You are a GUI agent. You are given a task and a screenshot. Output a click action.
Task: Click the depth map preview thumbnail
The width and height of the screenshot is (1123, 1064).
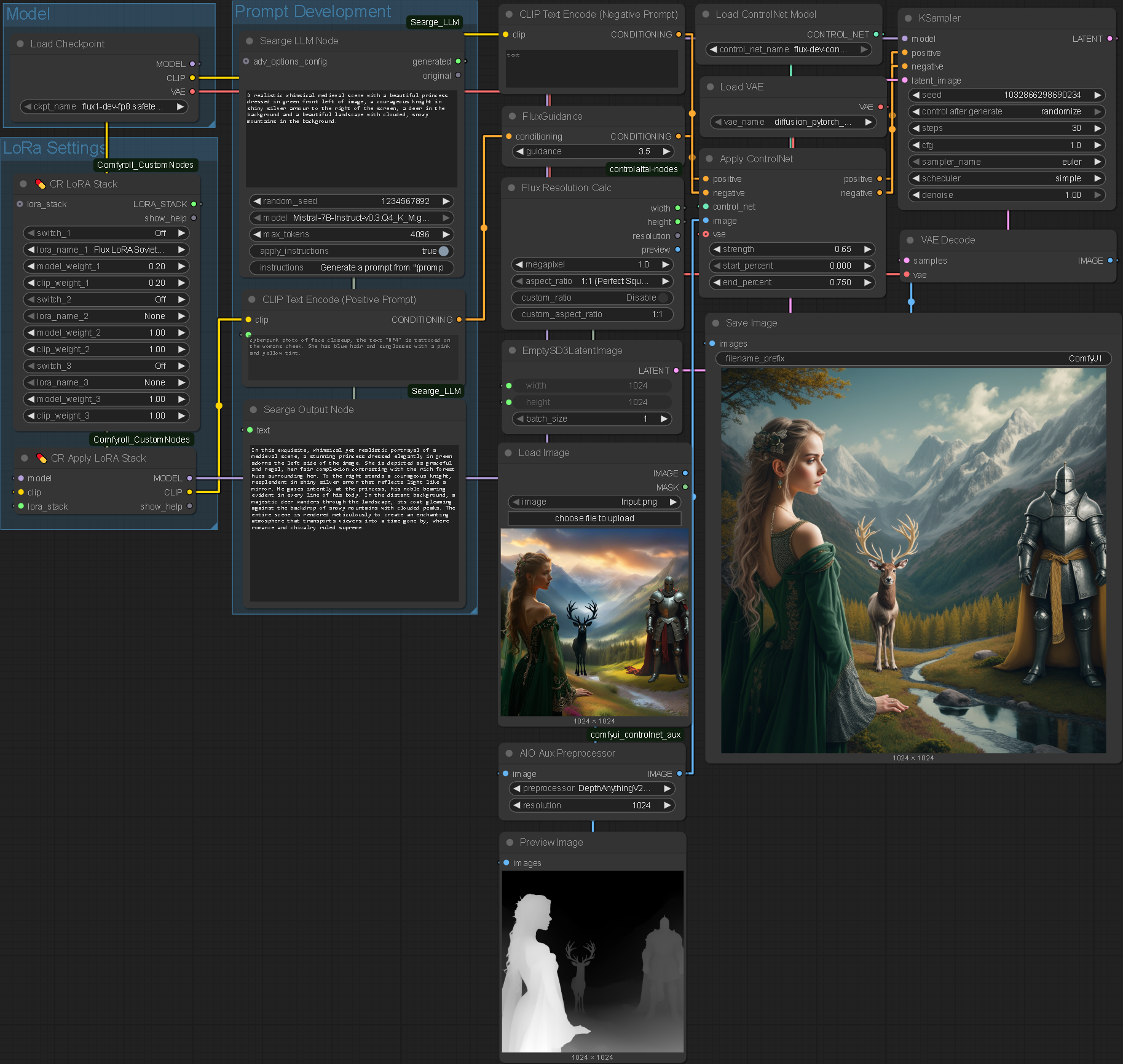coord(593,961)
